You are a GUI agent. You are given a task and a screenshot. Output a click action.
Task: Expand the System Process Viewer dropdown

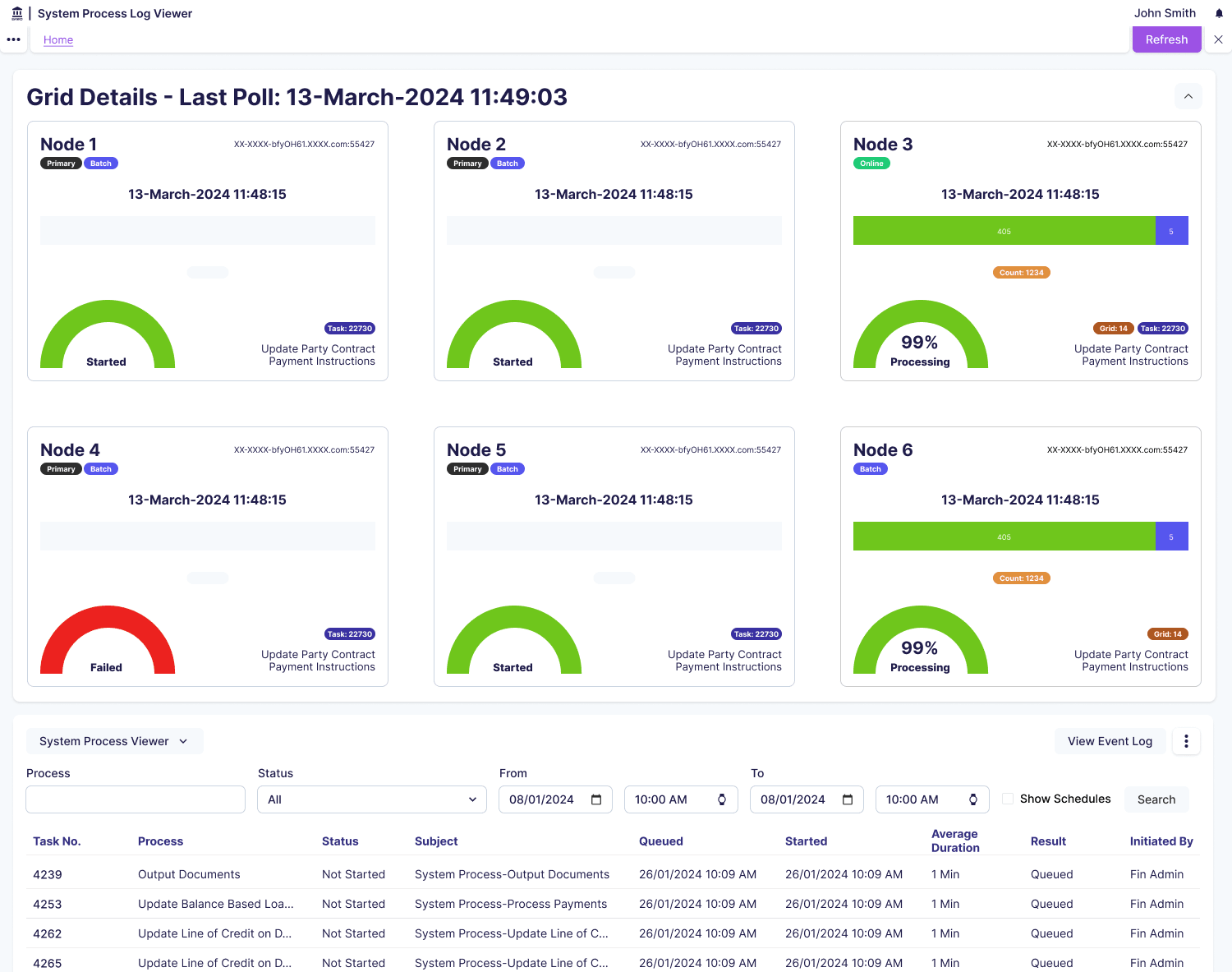click(114, 741)
